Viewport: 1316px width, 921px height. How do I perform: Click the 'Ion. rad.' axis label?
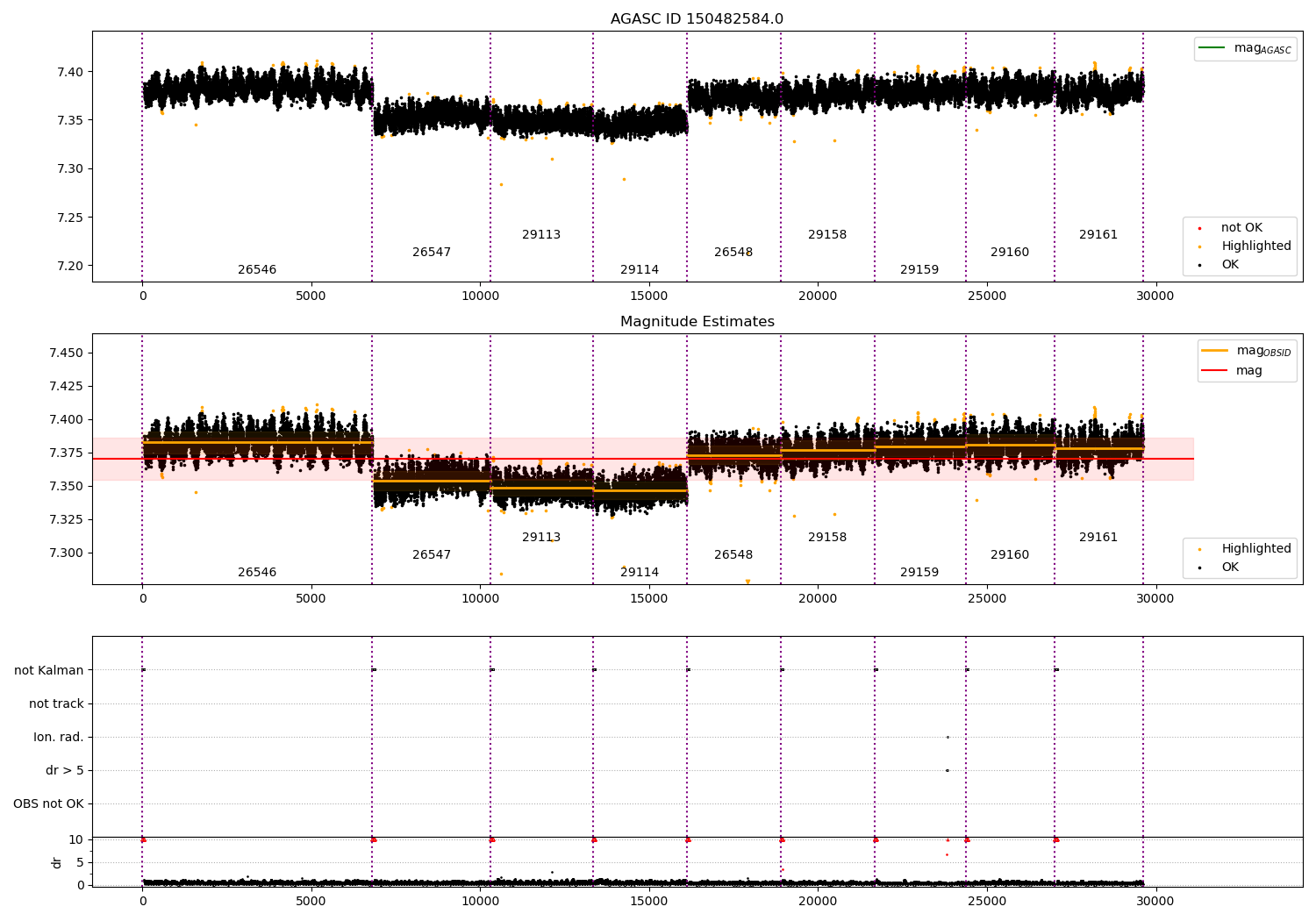click(x=59, y=738)
